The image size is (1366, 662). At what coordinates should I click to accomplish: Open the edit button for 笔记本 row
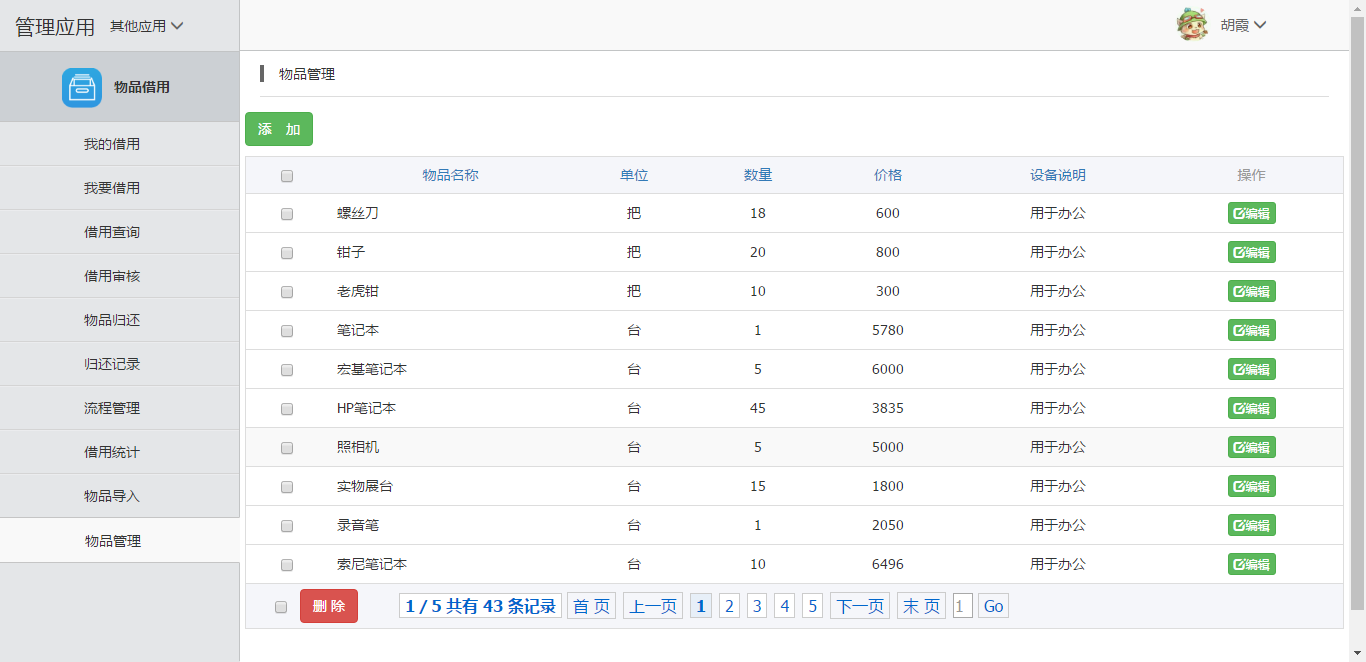click(x=1251, y=330)
